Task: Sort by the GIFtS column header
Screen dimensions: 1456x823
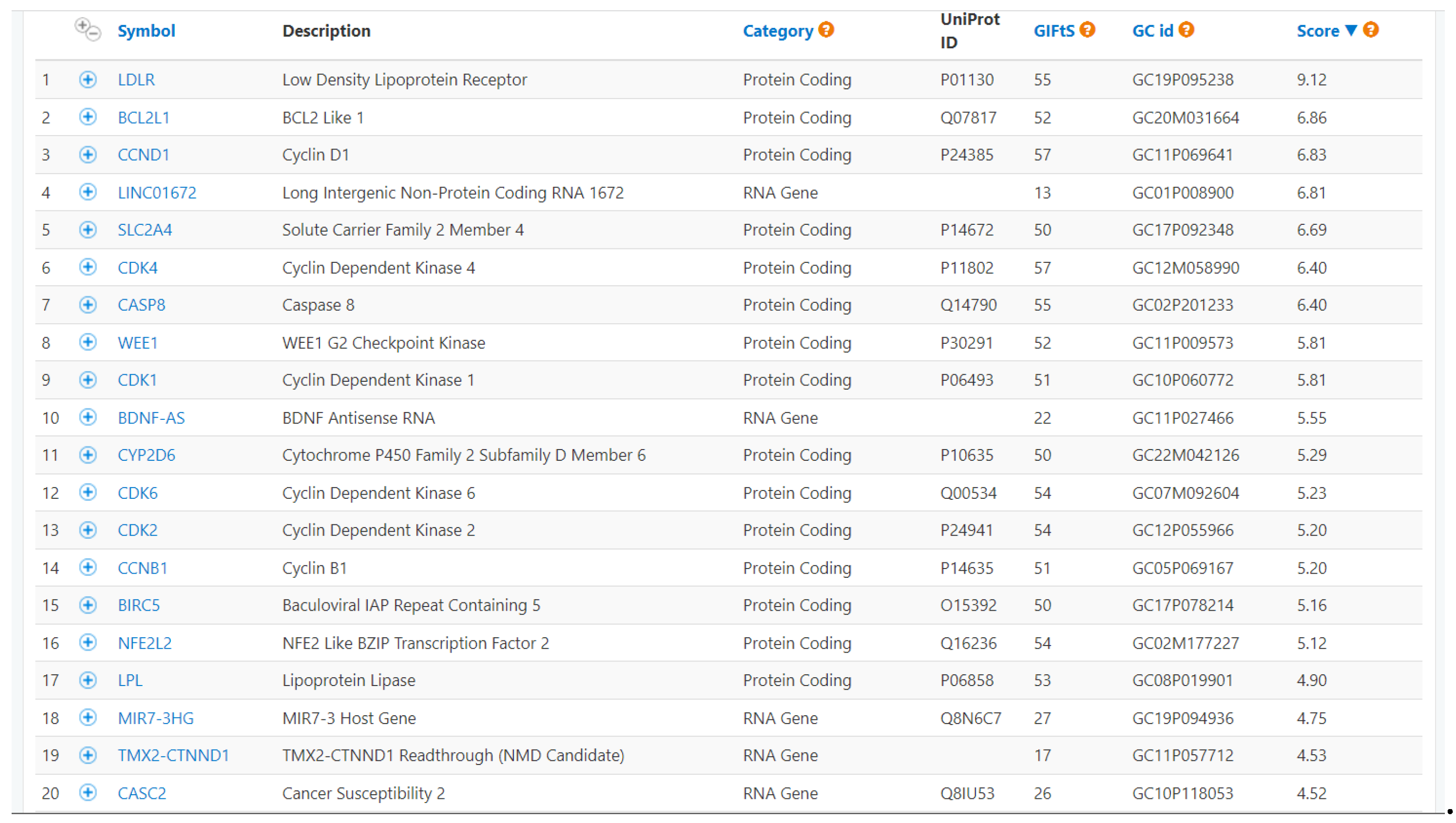Action: [x=1053, y=31]
